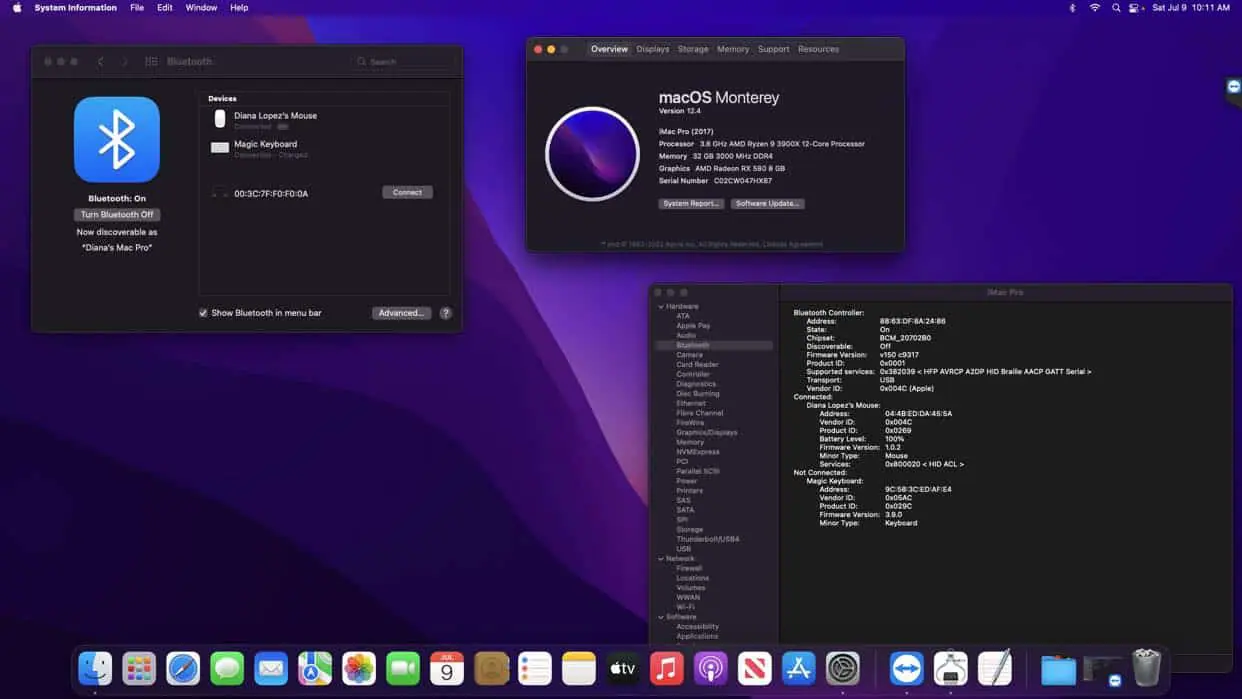Image resolution: width=1242 pixels, height=699 pixels.
Task: Toggle Show Bluetooth in menu bar checkbox
Action: coord(203,313)
